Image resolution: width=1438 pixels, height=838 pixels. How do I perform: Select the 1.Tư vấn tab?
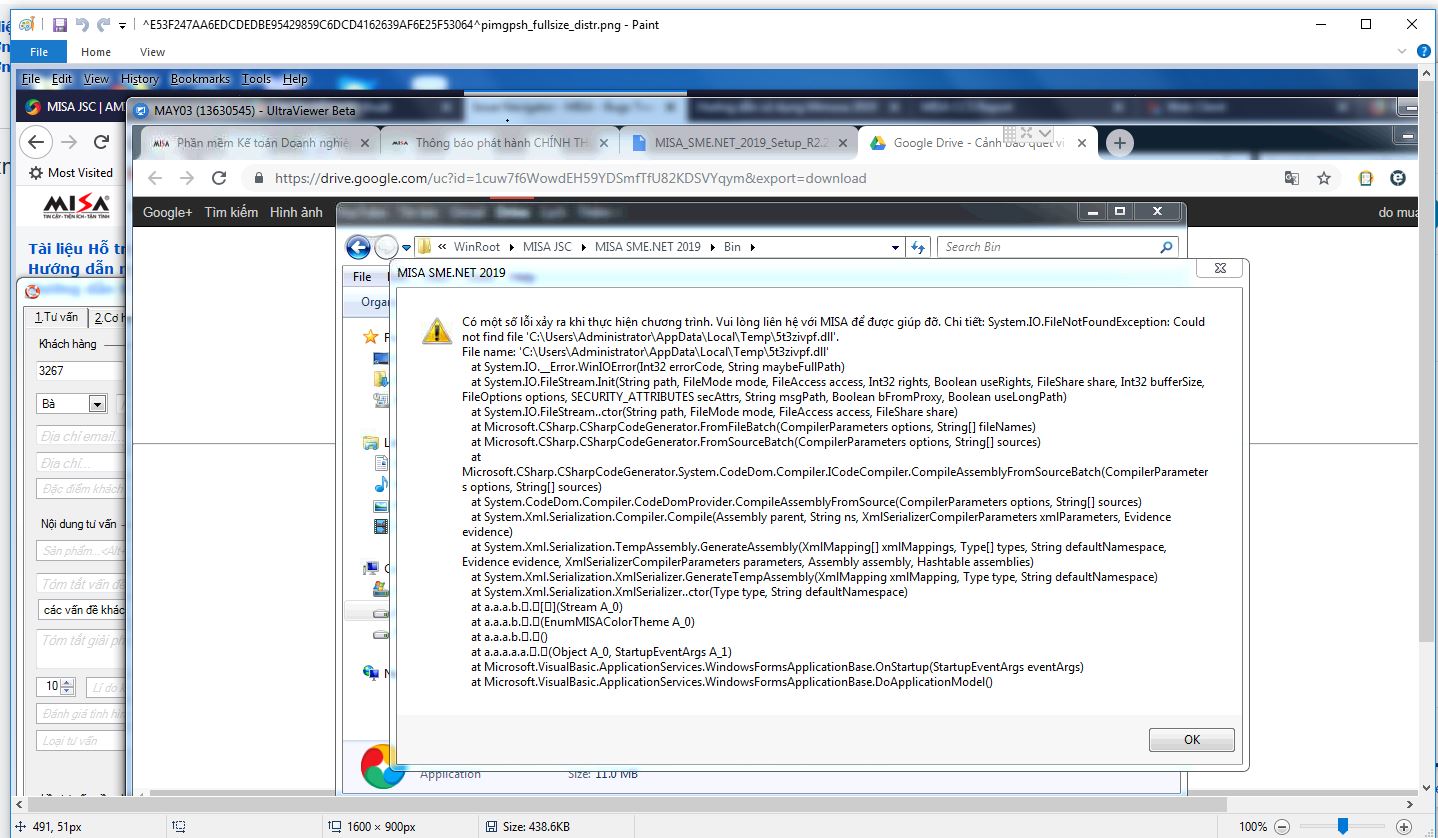click(56, 317)
